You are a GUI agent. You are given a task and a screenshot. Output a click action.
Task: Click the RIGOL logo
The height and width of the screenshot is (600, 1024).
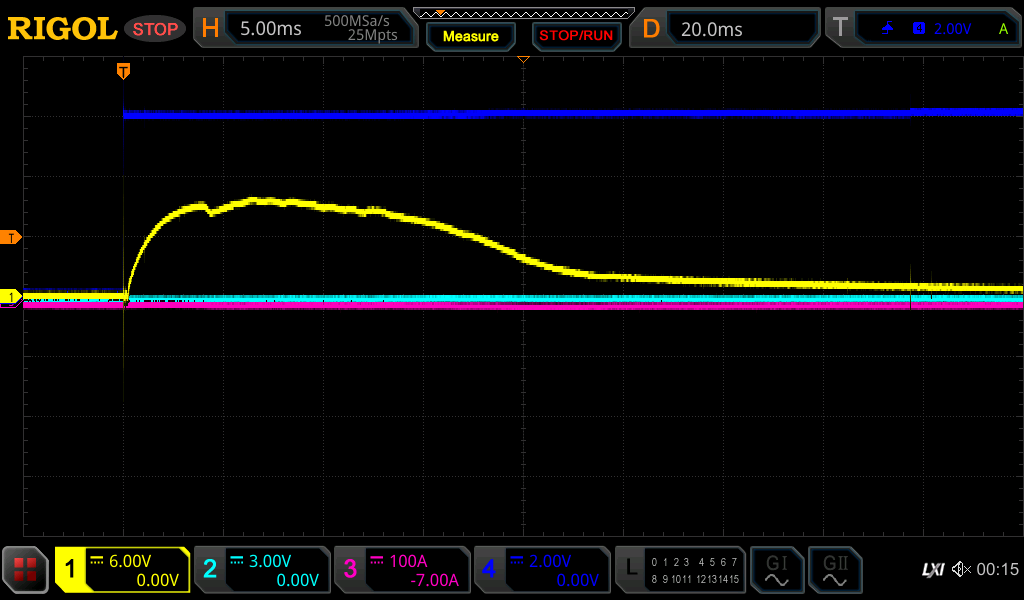pos(62,29)
